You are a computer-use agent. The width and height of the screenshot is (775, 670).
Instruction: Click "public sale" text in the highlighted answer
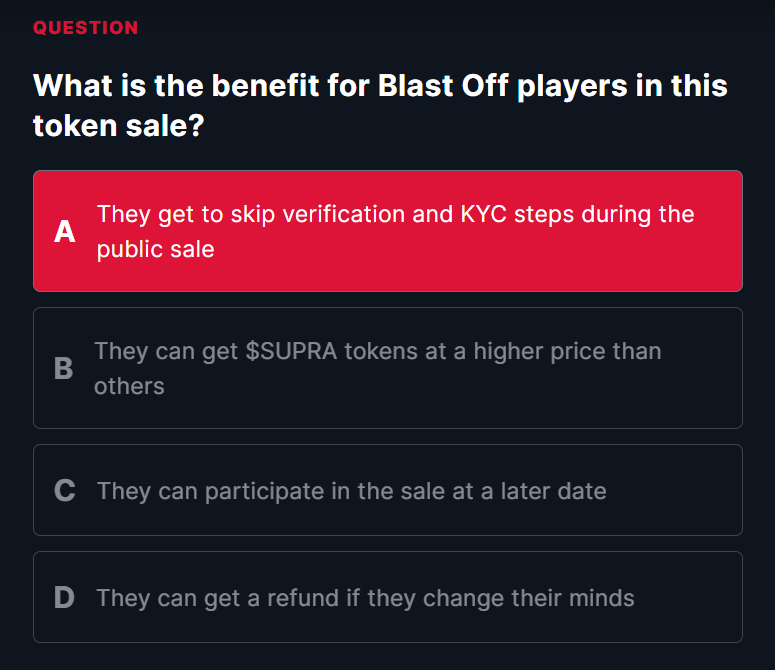point(156,249)
